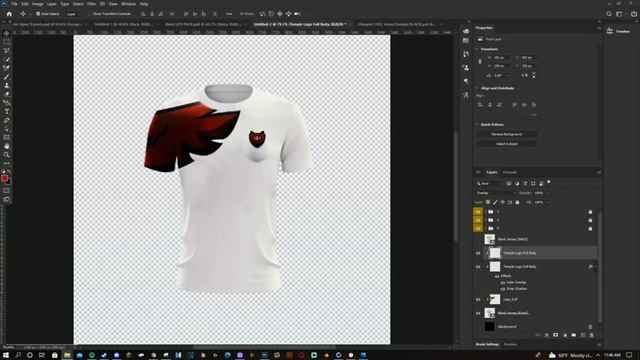Open the layer Fill dropdown
Image resolution: width=640 pixels, height=360 pixels.
coord(547,202)
